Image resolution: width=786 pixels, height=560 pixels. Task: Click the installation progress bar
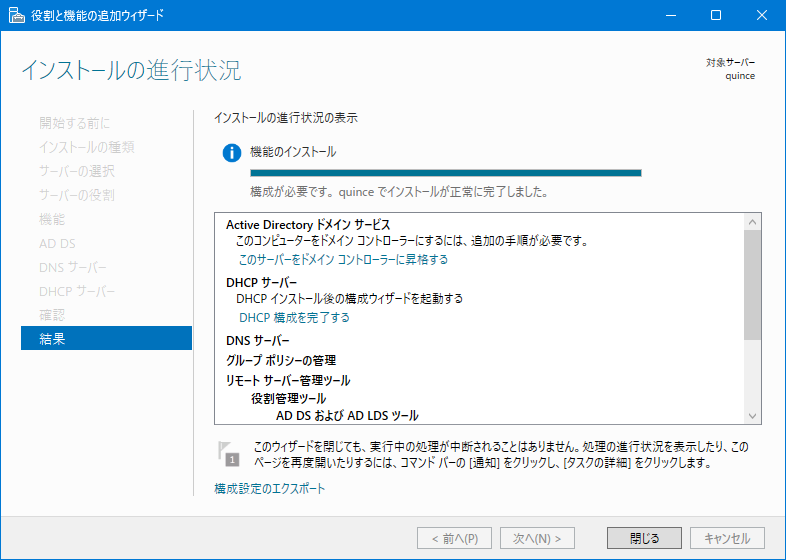[446, 173]
